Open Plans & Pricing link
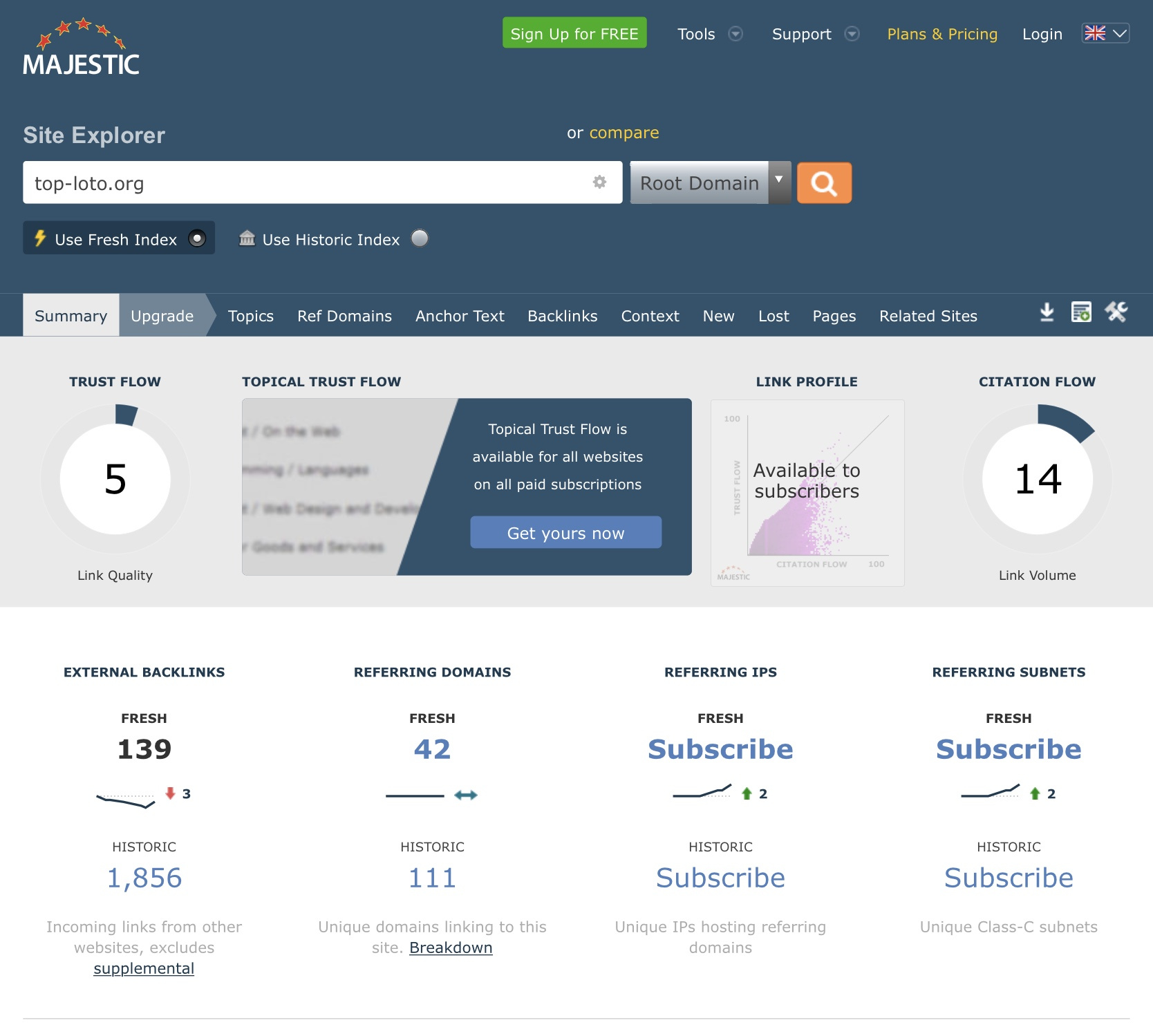This screenshot has height=1036, width=1153. [x=942, y=34]
